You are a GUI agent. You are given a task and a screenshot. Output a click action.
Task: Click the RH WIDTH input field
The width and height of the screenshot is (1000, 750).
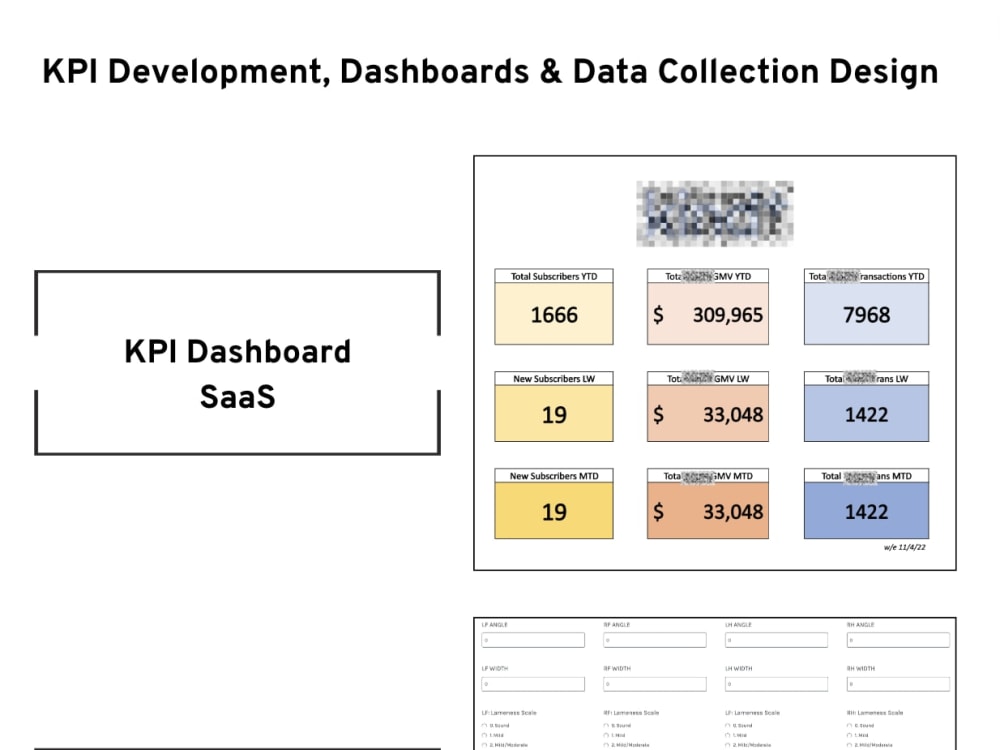click(x=898, y=684)
